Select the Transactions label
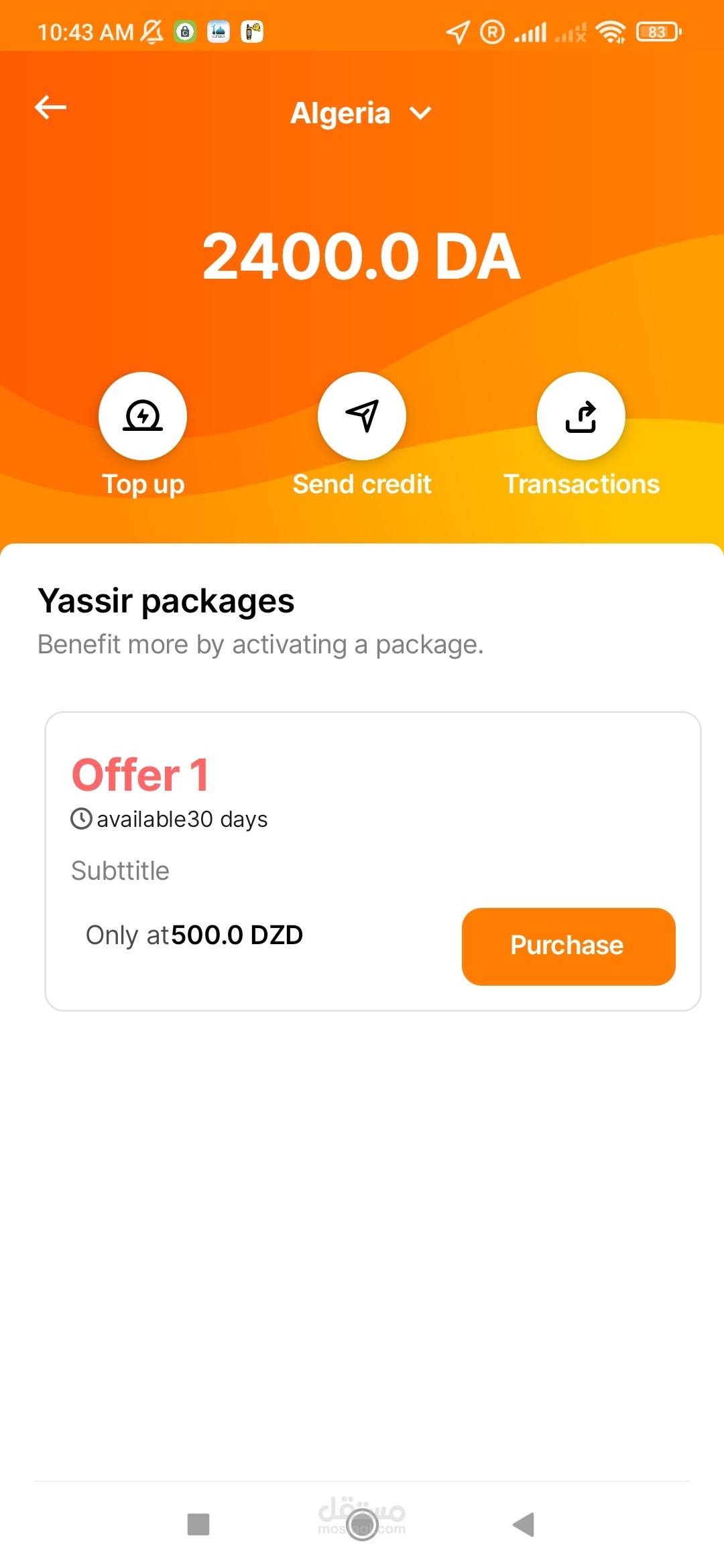 coord(581,484)
